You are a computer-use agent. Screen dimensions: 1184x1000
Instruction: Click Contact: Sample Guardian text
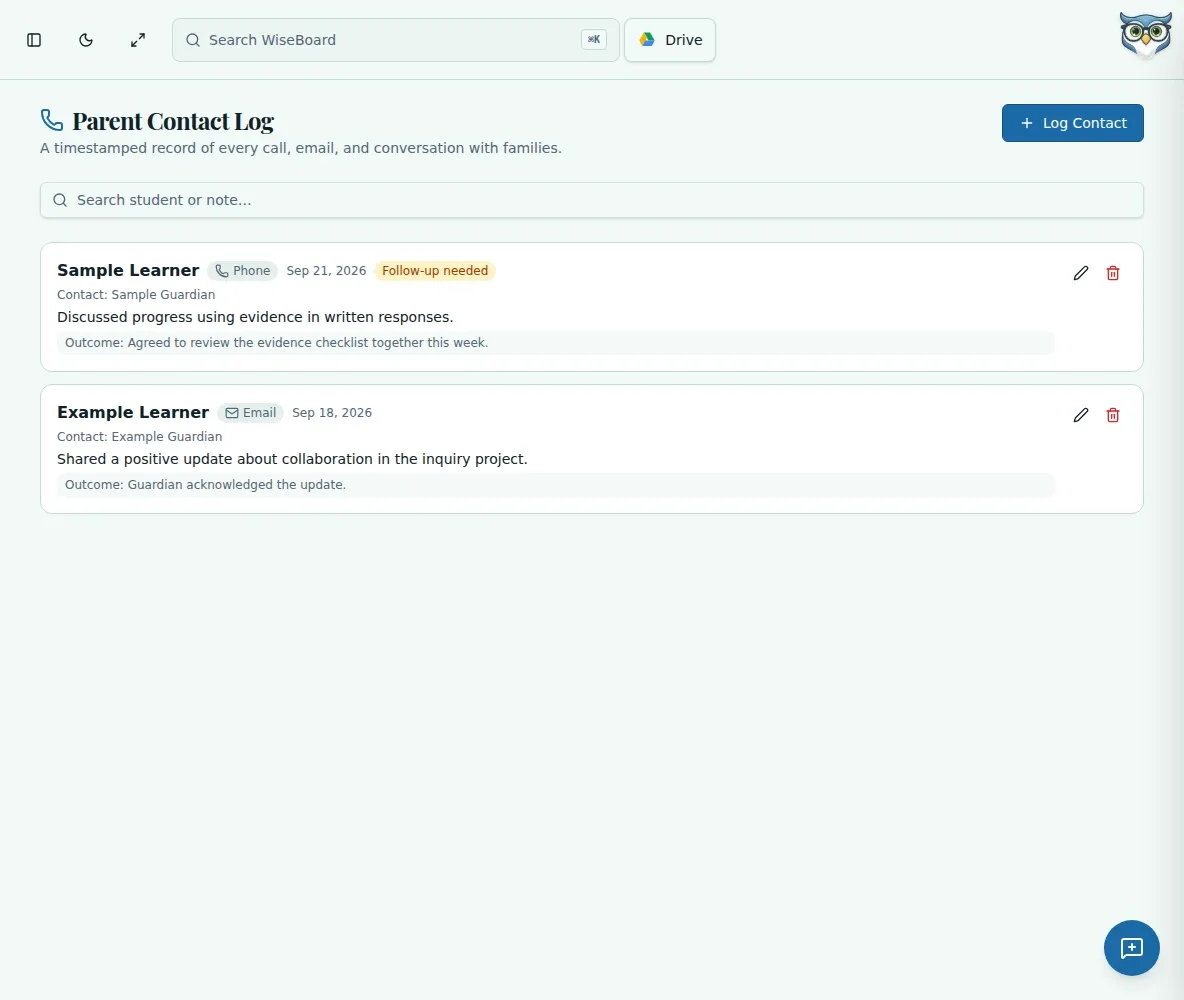click(136, 295)
